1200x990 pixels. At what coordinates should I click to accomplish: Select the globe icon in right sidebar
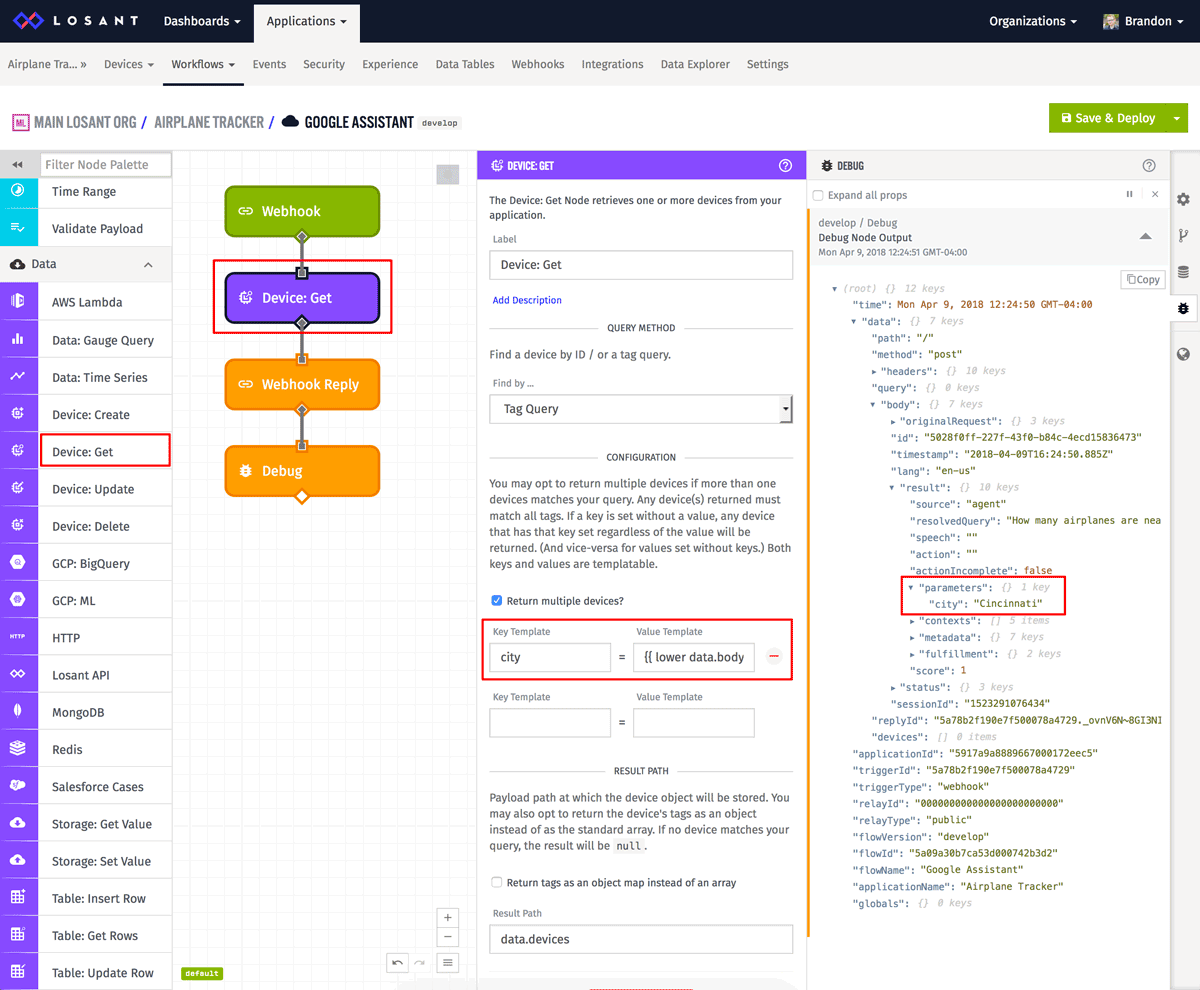pyautogui.click(x=1183, y=353)
